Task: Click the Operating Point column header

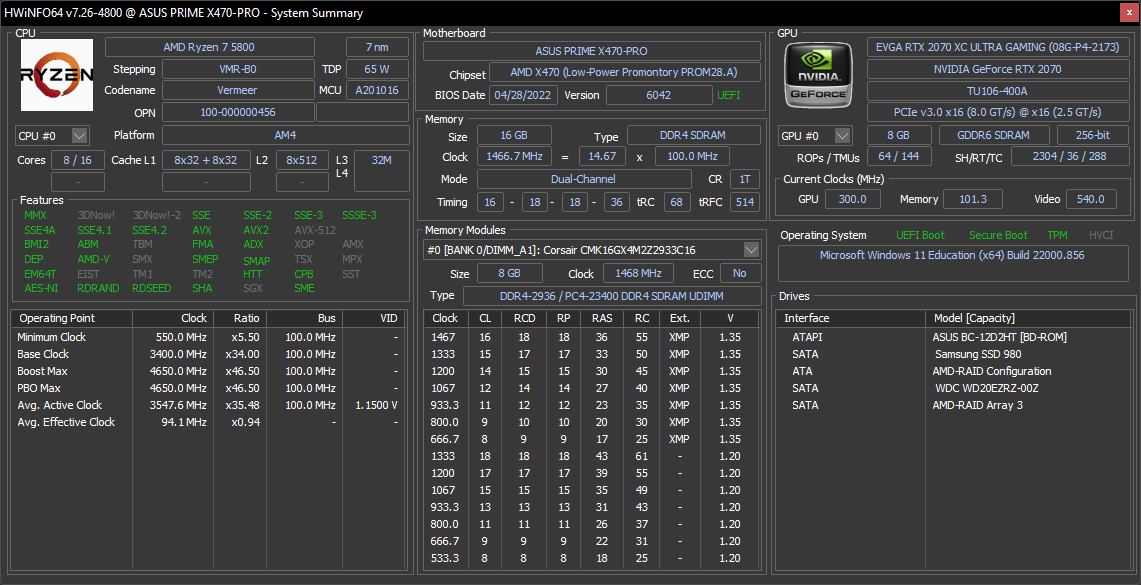Action: [x=58, y=318]
